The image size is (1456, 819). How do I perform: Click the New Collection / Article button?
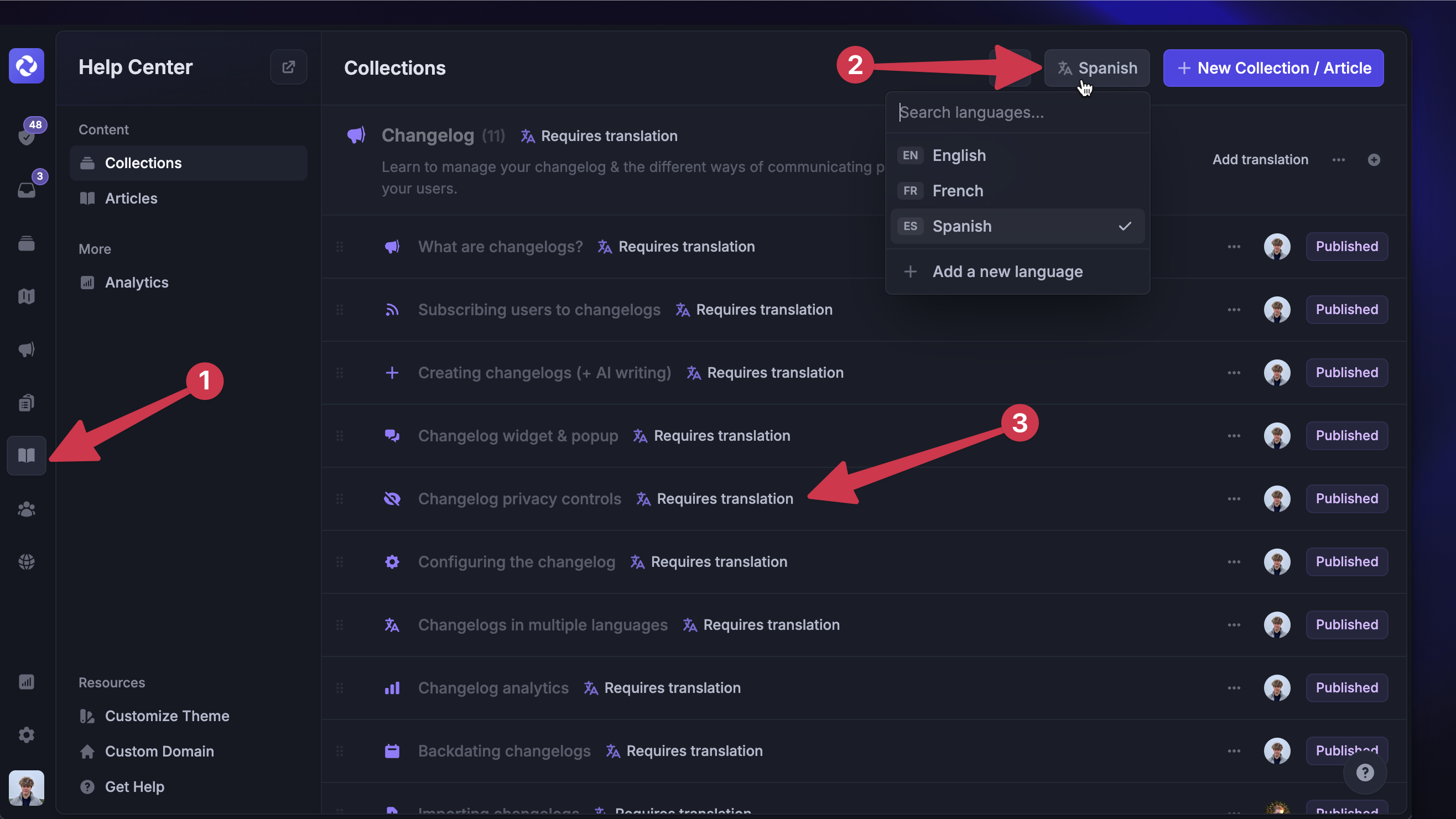(x=1272, y=68)
